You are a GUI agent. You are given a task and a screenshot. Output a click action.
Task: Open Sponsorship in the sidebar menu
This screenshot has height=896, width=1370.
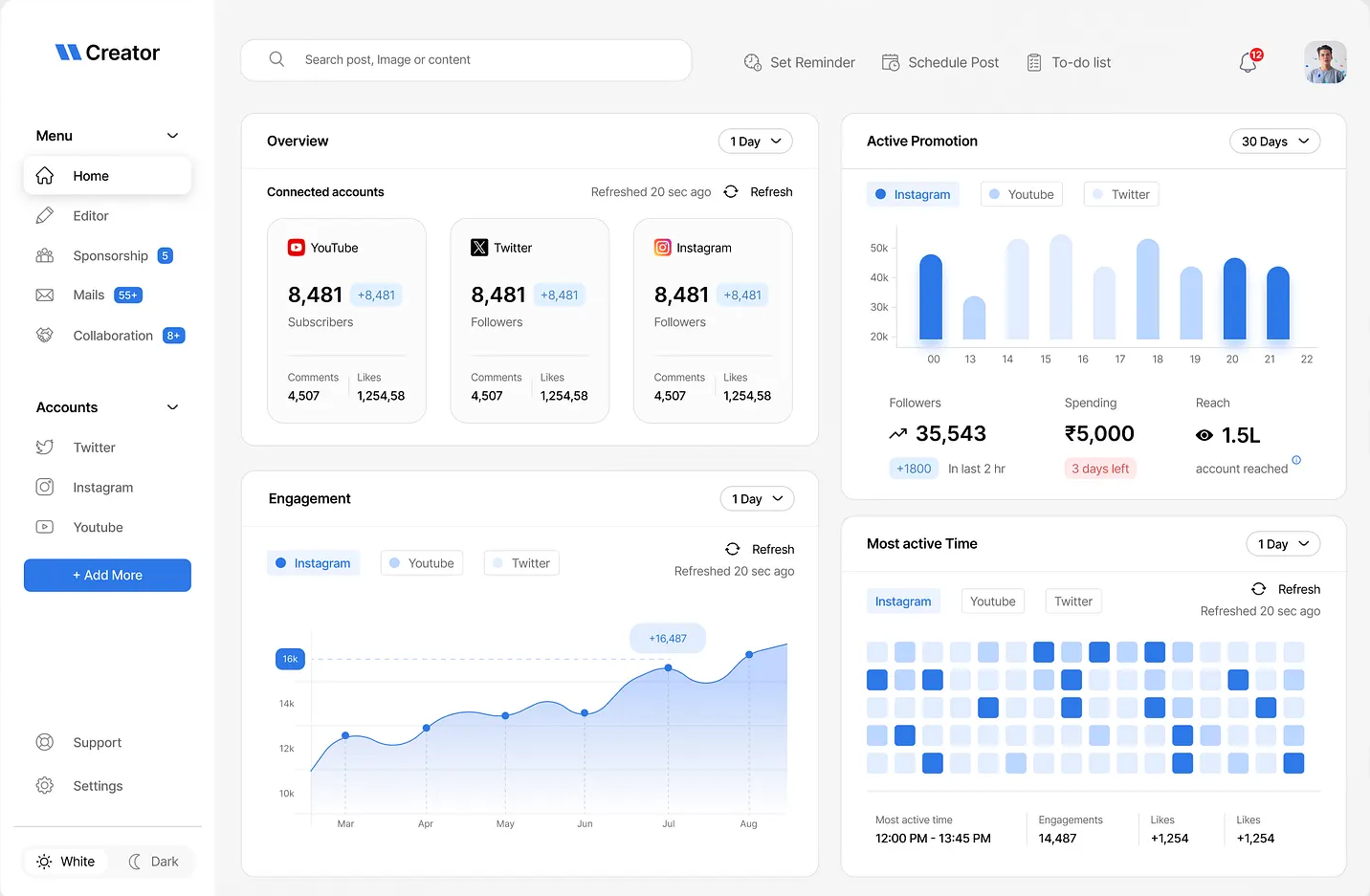111,256
